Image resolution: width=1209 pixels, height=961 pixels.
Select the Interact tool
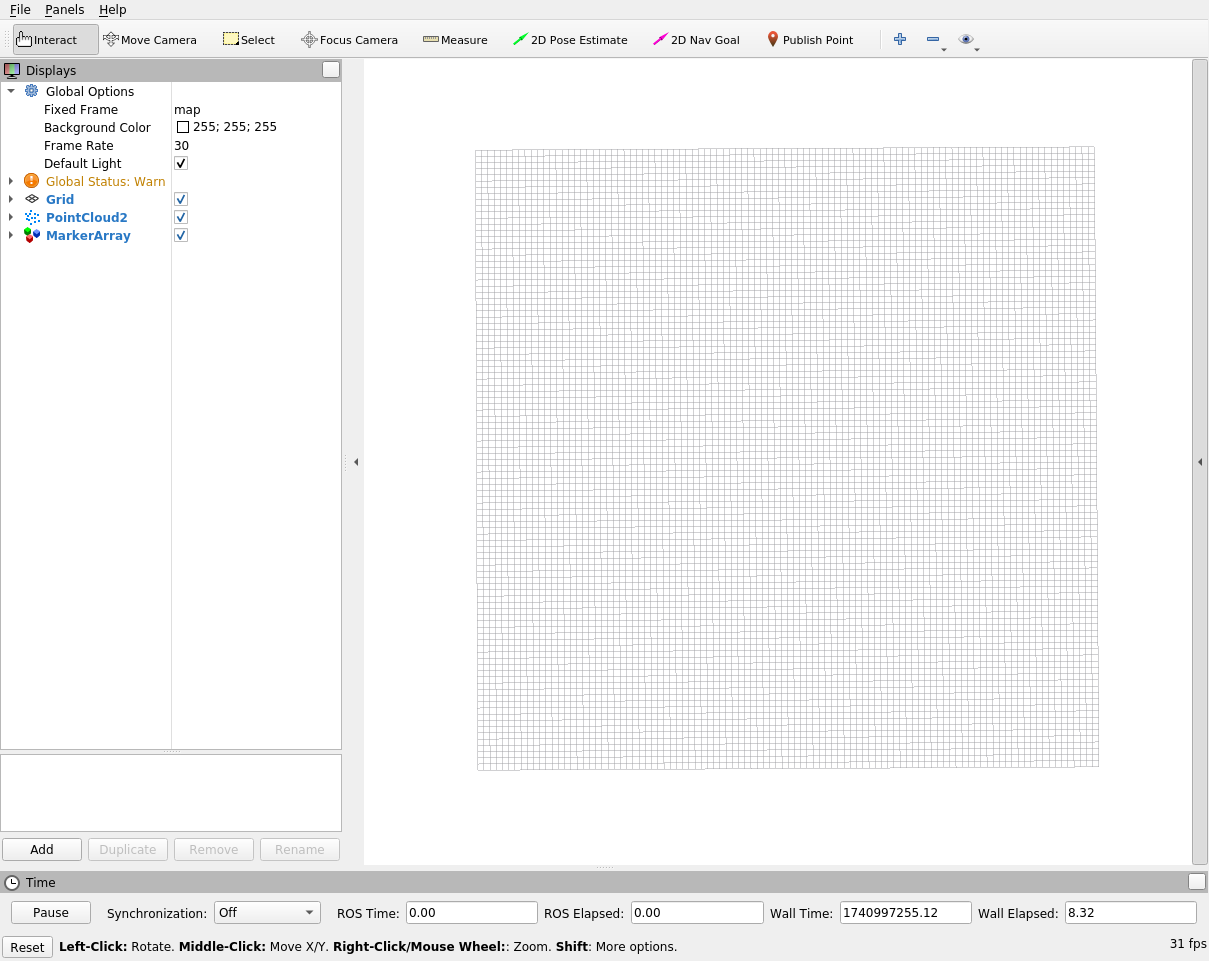point(56,40)
